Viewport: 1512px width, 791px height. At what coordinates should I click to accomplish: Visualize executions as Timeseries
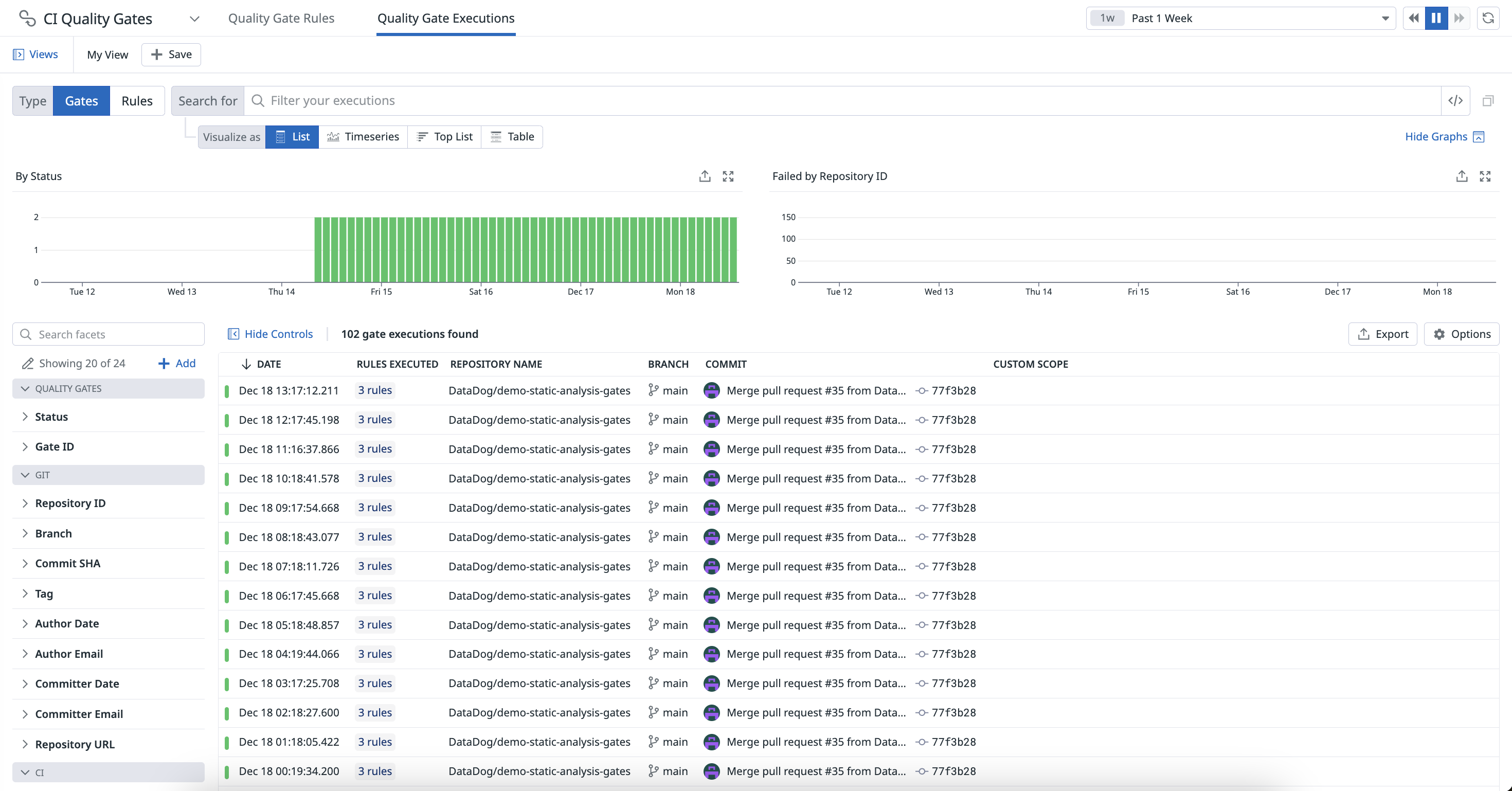point(363,136)
